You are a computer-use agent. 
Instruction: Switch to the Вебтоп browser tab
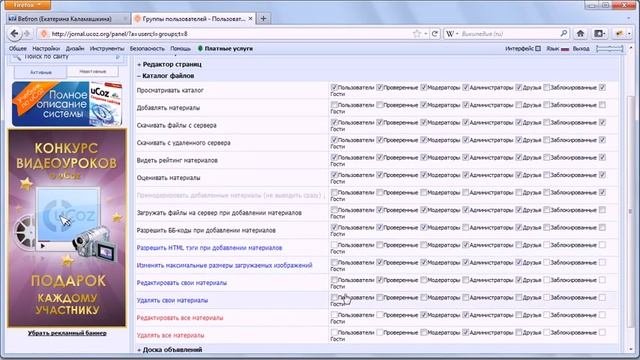(x=68, y=19)
